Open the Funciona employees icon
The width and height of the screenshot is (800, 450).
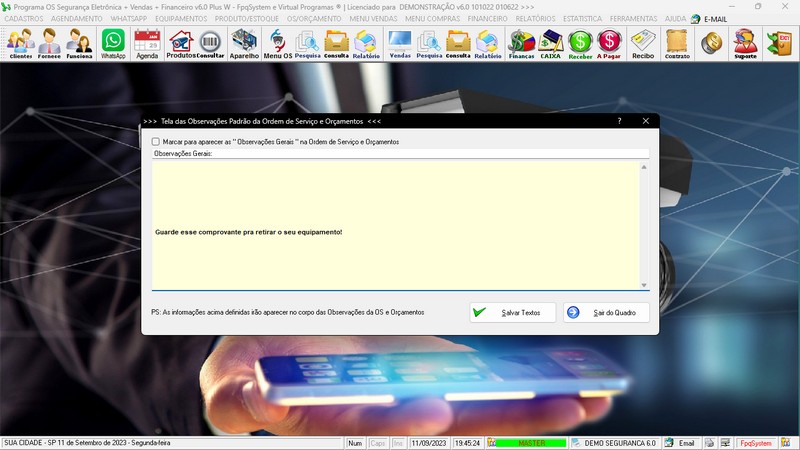(x=80, y=43)
